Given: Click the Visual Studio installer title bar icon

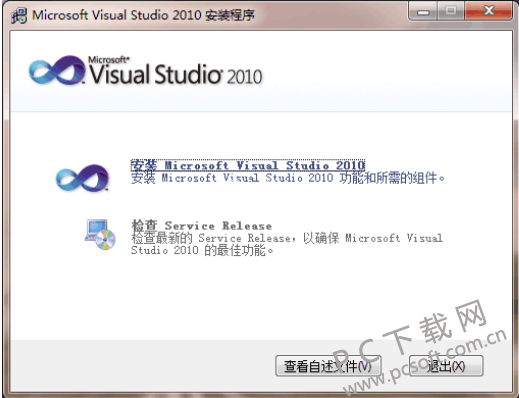Looking at the screenshot, I should 19,15.
